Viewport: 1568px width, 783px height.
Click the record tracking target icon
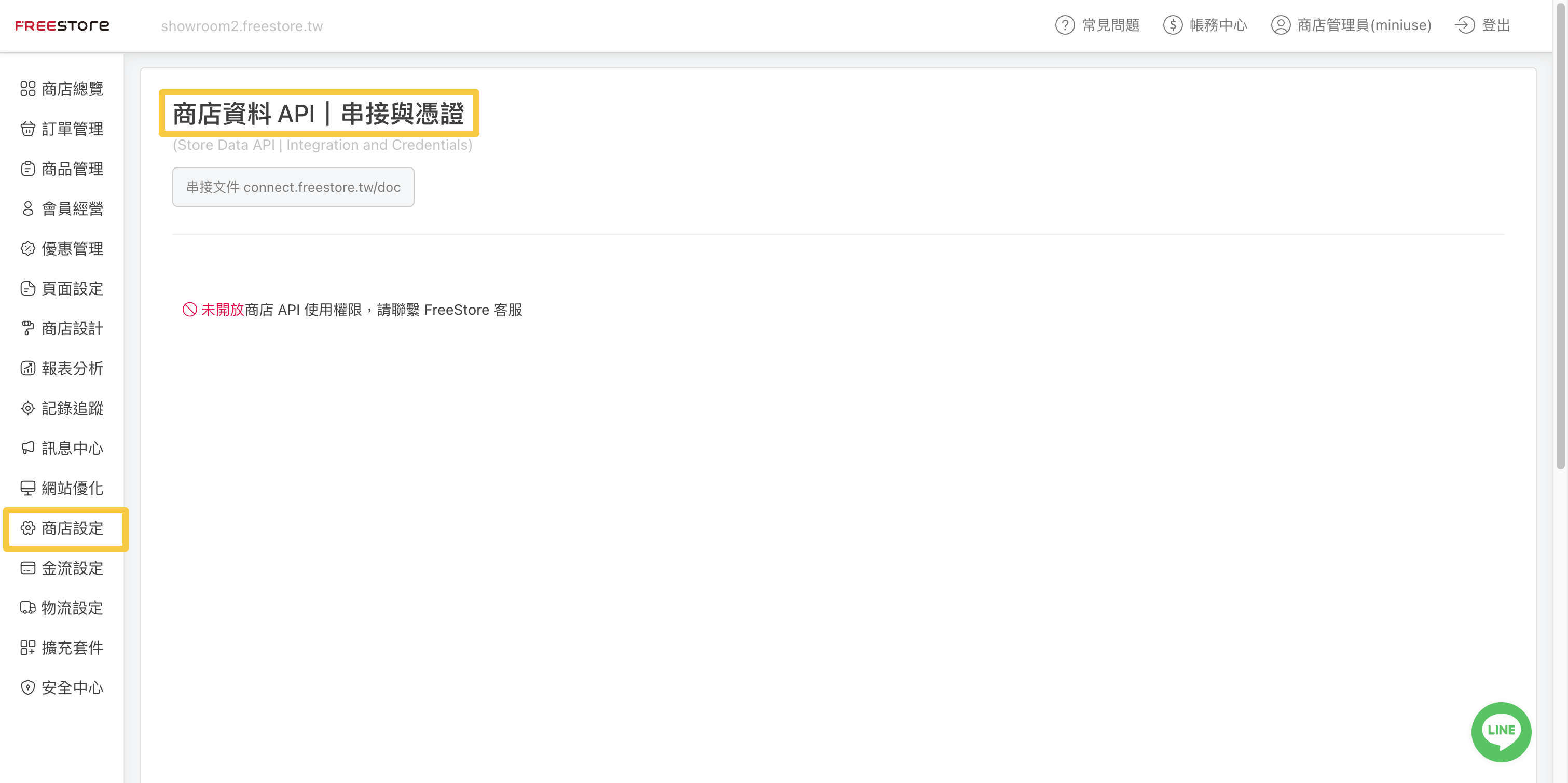click(x=28, y=408)
